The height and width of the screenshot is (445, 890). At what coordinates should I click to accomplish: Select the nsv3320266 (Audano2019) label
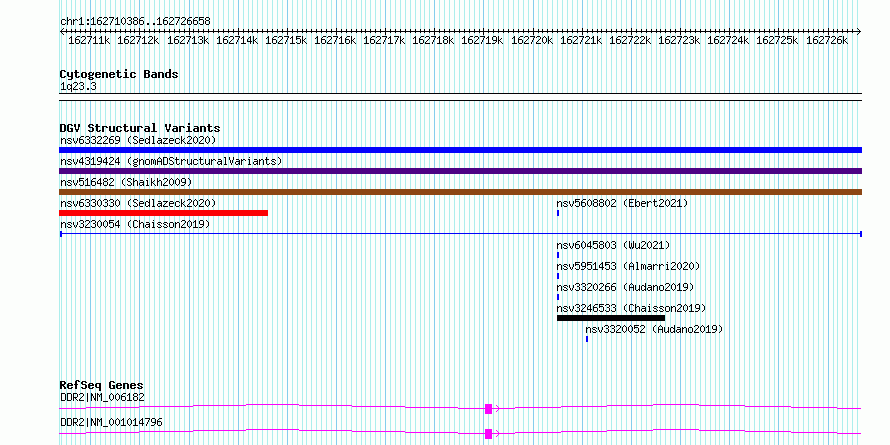tap(625, 287)
